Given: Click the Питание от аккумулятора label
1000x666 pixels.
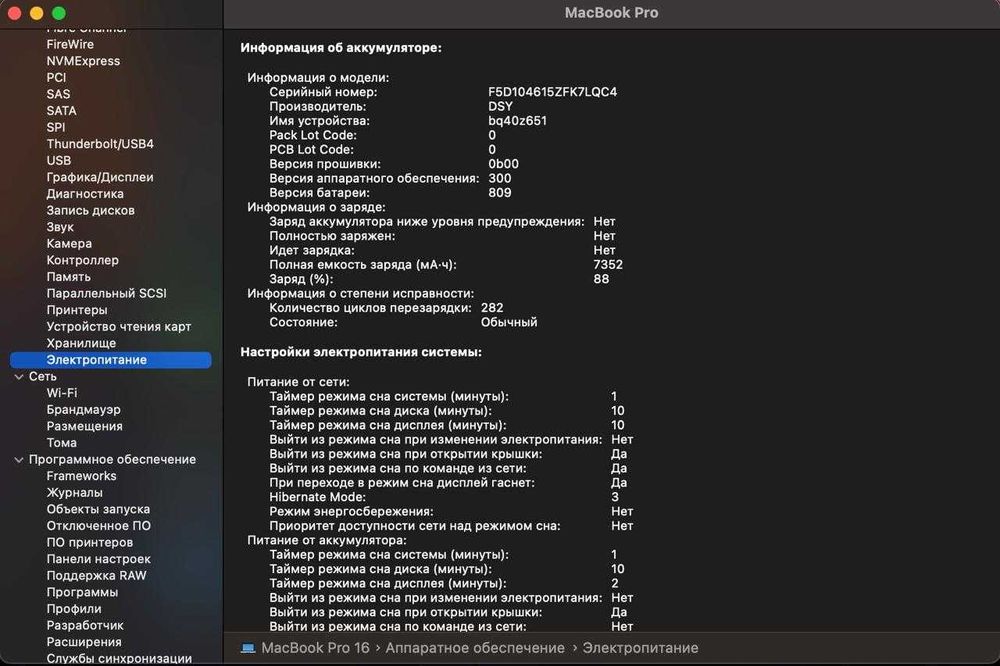Looking at the screenshot, I should [x=327, y=540].
